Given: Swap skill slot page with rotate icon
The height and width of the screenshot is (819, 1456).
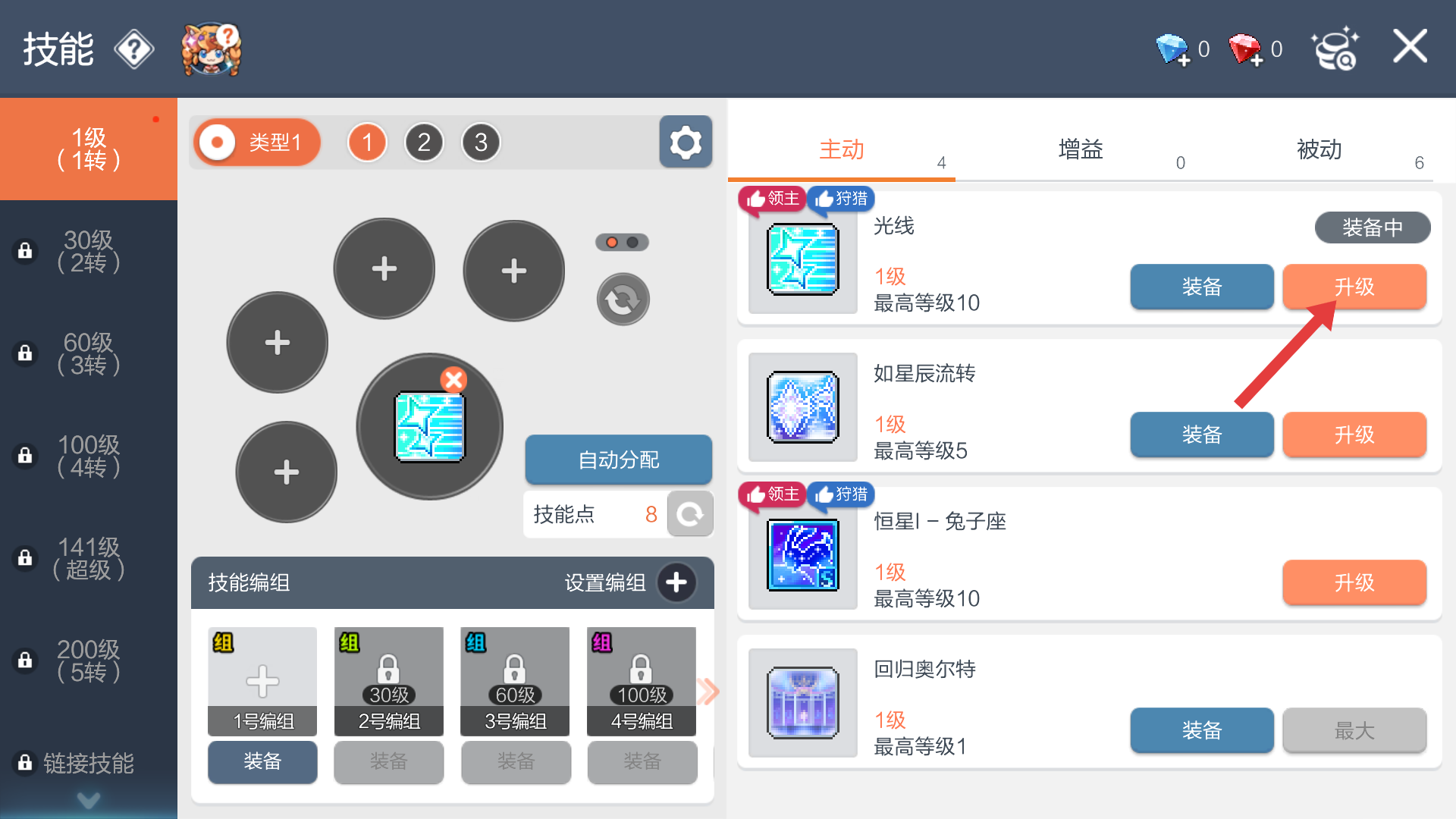Looking at the screenshot, I should (623, 300).
